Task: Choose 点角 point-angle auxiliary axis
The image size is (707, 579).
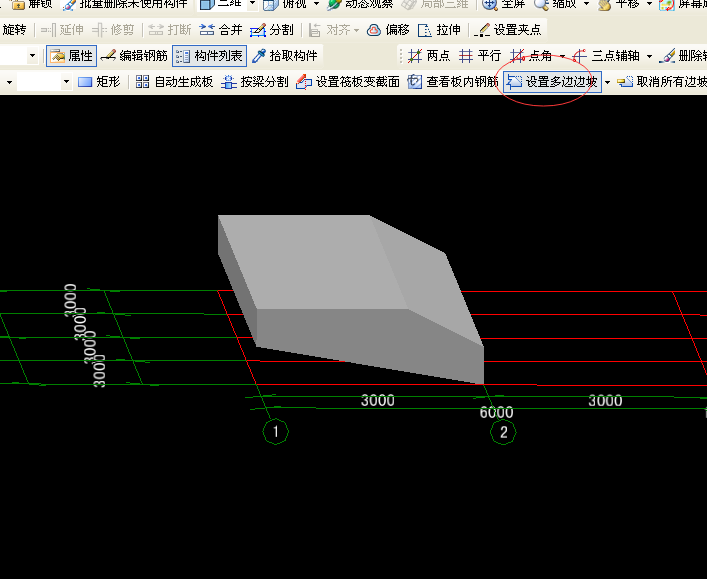Action: (531, 56)
